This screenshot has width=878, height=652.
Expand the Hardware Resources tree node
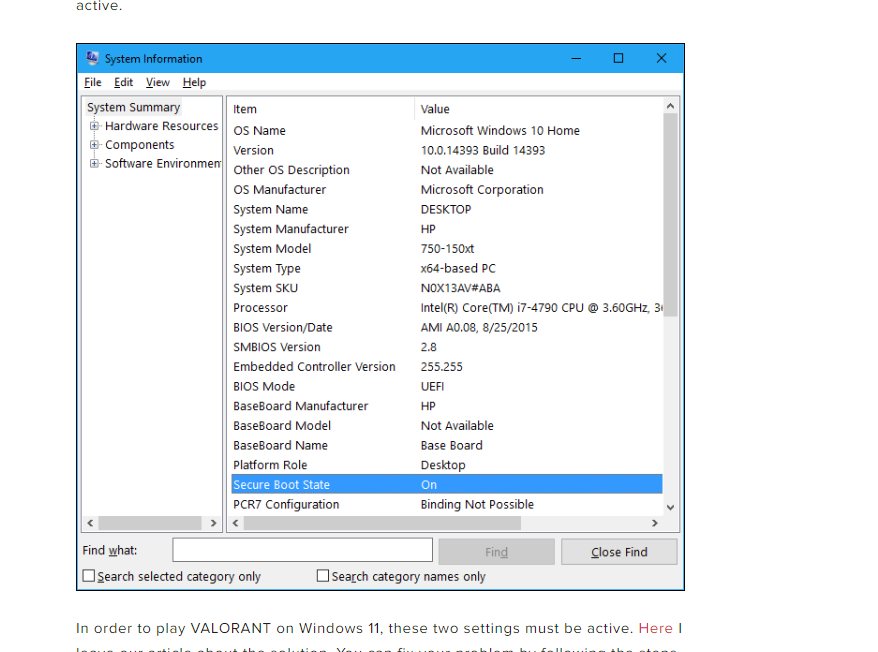95,126
